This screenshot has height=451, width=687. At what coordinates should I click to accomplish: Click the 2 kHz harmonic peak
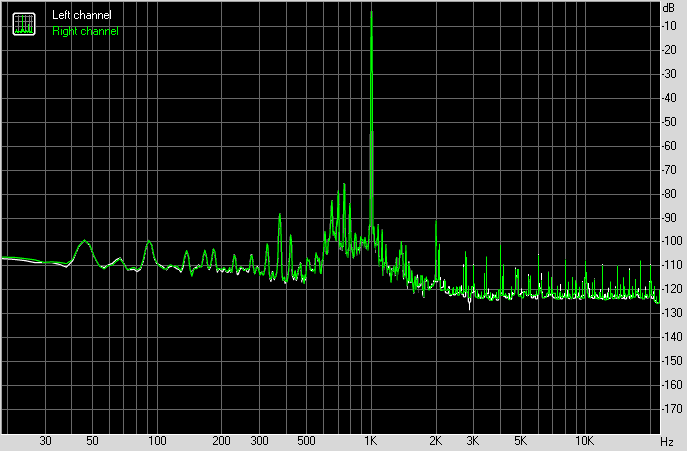(436, 222)
